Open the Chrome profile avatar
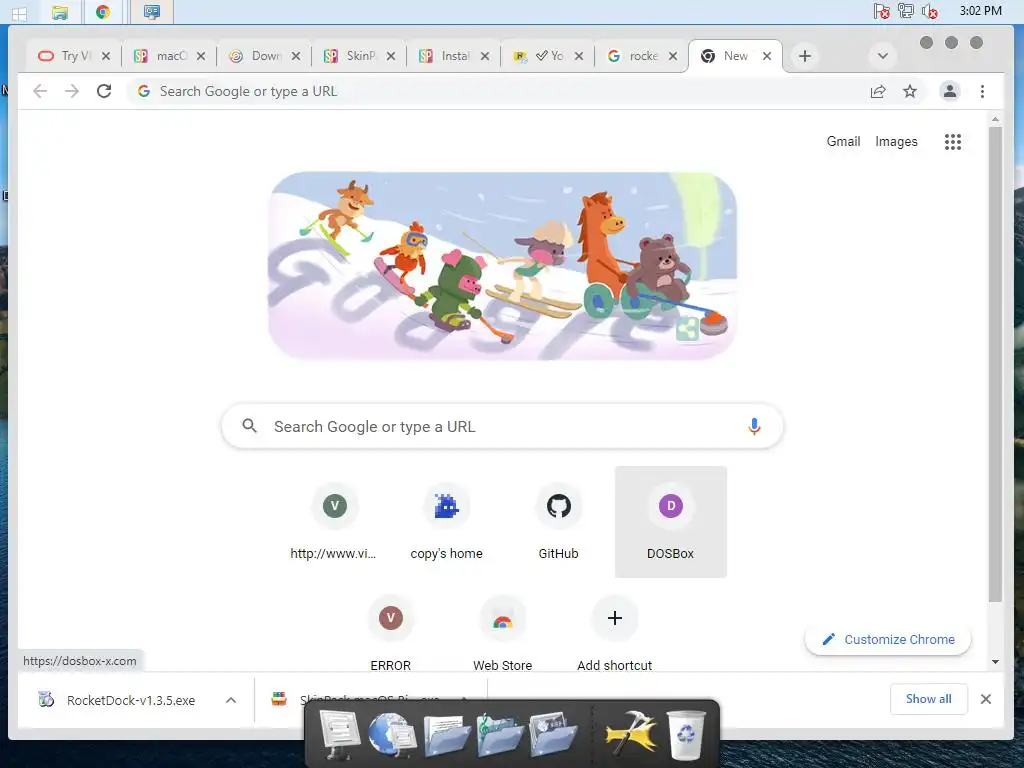This screenshot has height=768, width=1024. 950,91
